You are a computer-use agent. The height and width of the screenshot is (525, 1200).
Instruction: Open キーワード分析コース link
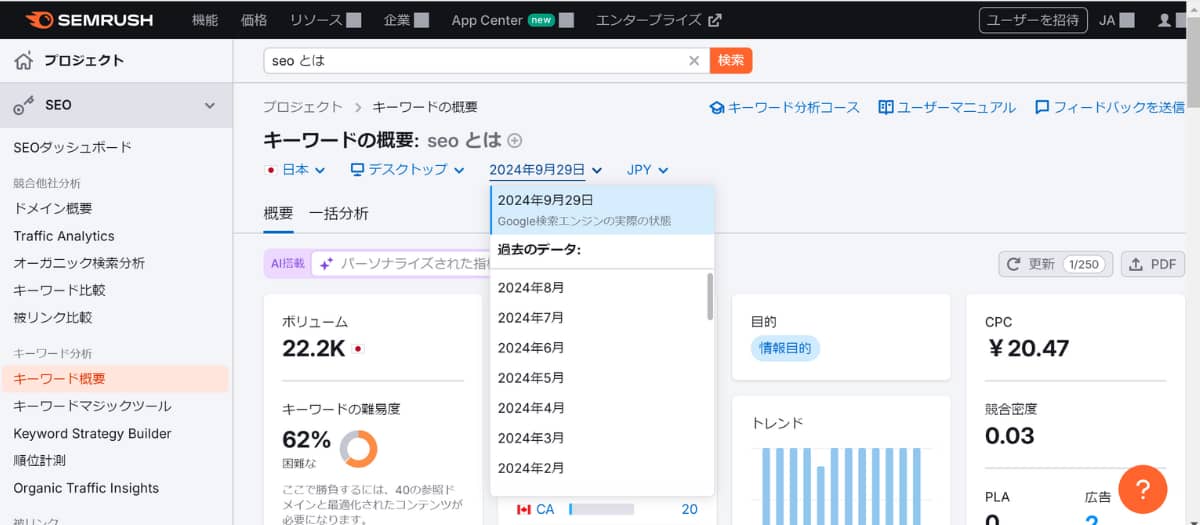[x=785, y=107]
